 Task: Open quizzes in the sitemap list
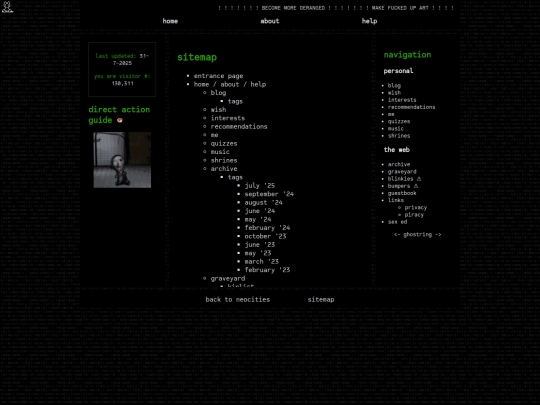[x=224, y=143]
